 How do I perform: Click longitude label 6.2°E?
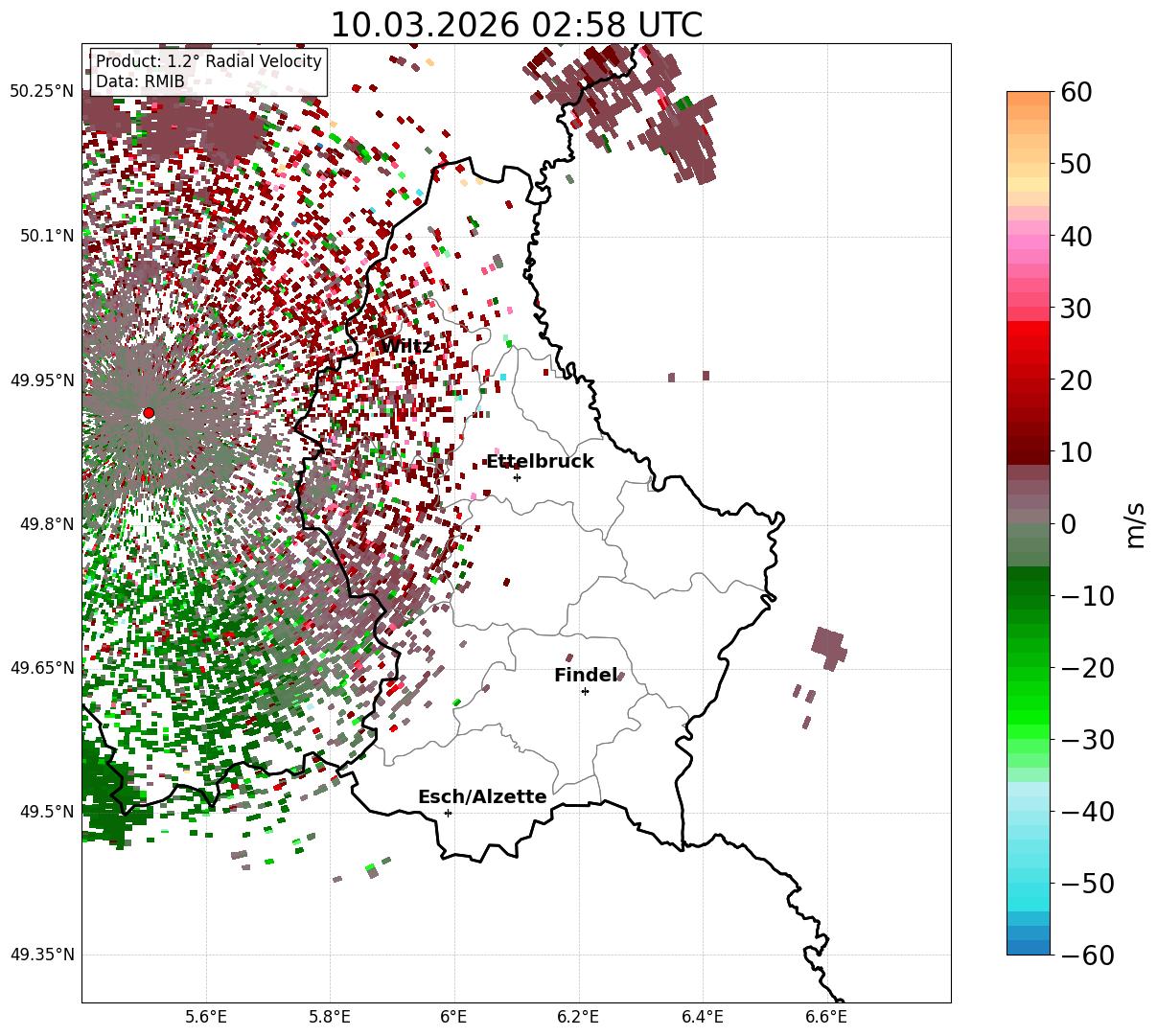coord(579,1017)
